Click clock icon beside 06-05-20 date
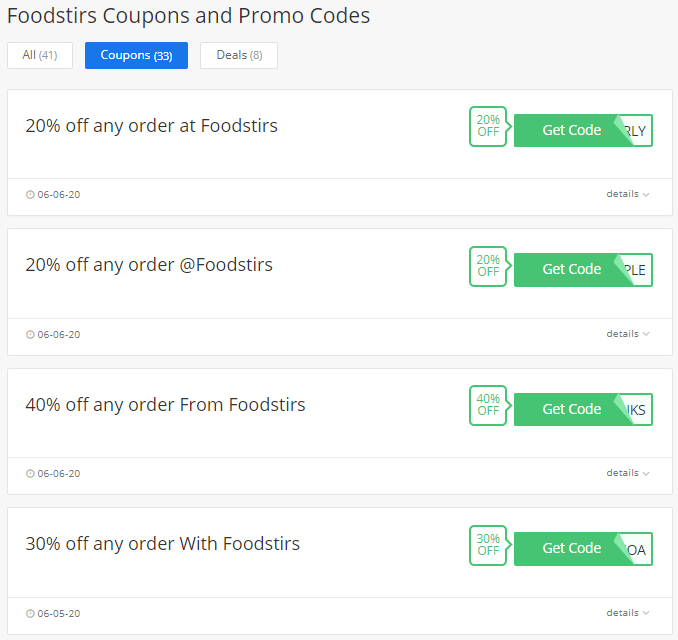This screenshot has width=678, height=640. [x=30, y=614]
